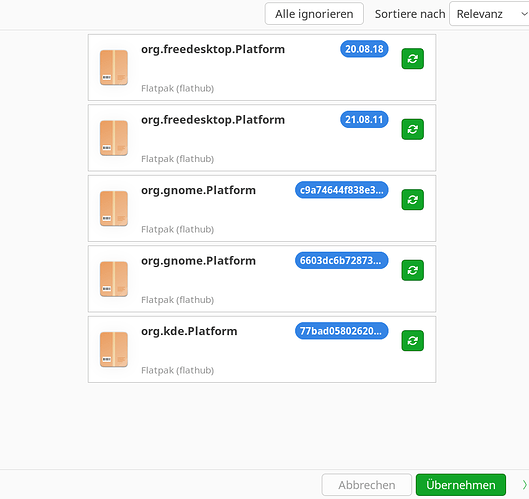Open the Relevanz sort dropdown
Viewport: 529px width, 499px height.
tap(489, 14)
